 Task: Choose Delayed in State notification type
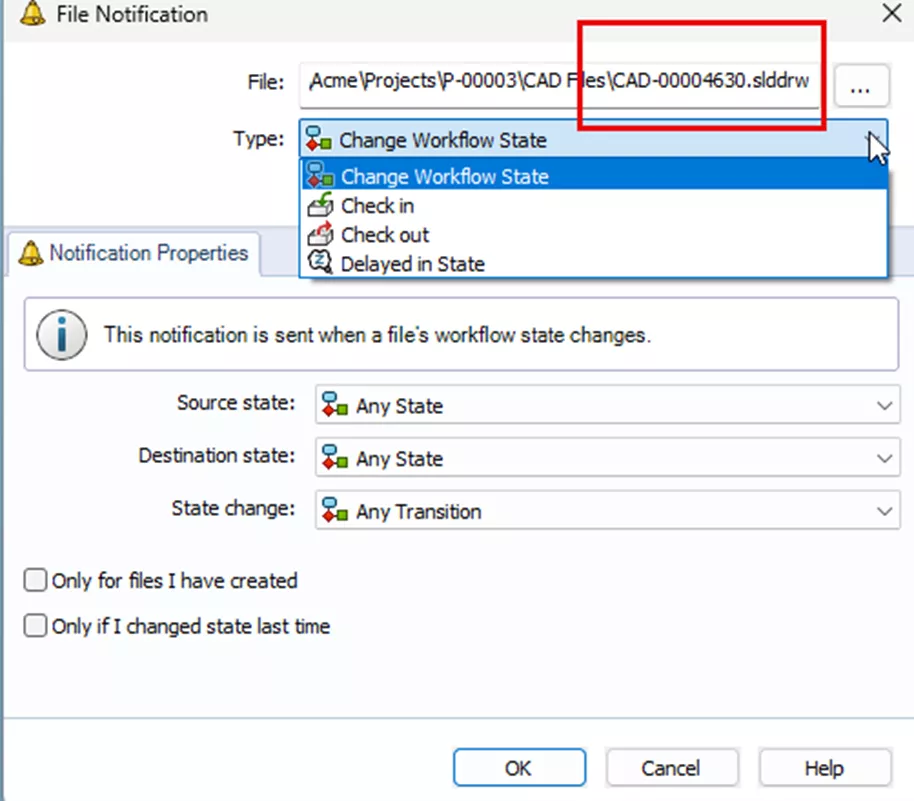594,264
